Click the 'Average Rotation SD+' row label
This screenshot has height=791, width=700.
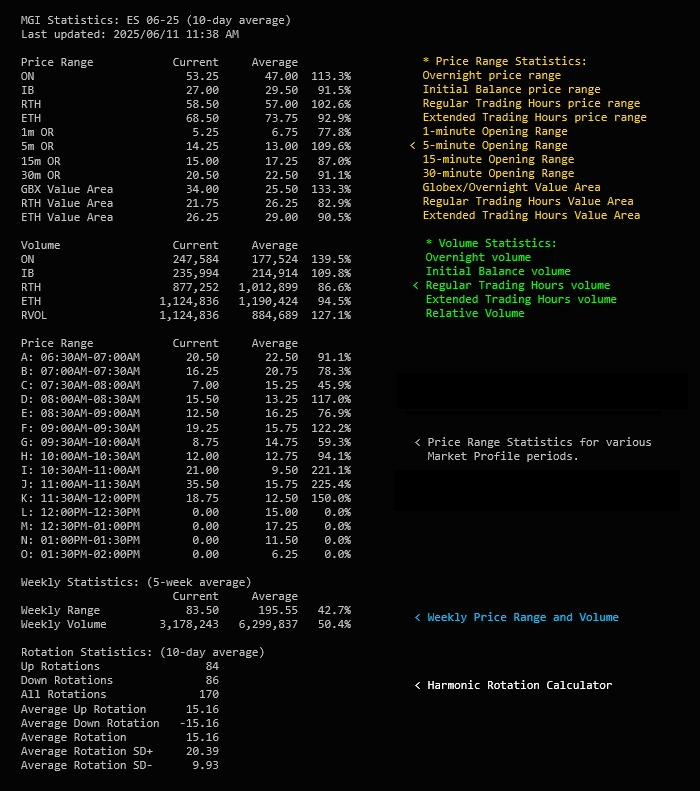point(87,752)
